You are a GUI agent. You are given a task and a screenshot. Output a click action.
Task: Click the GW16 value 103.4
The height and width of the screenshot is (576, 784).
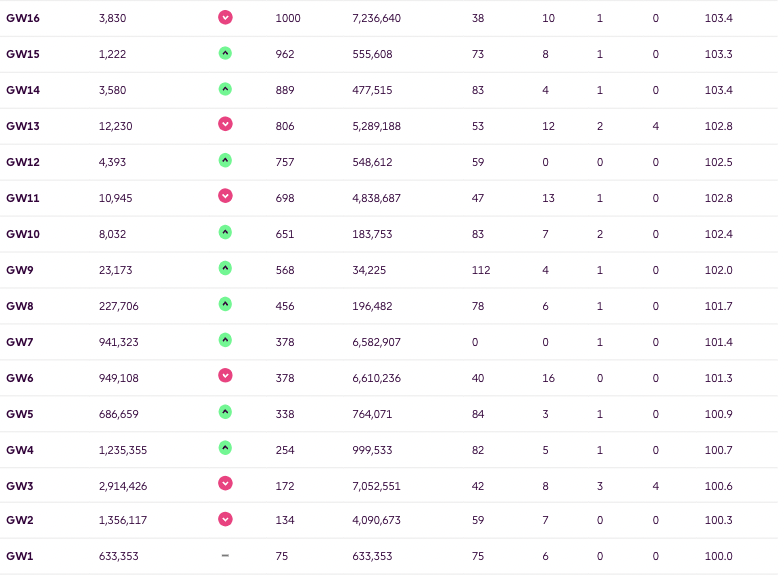coord(718,18)
